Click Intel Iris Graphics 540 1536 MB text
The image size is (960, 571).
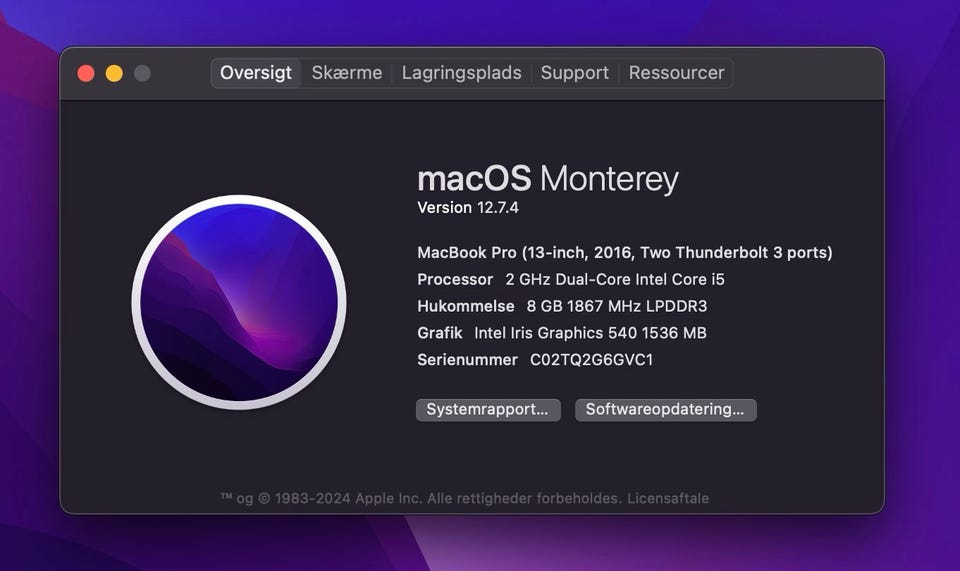click(x=590, y=333)
